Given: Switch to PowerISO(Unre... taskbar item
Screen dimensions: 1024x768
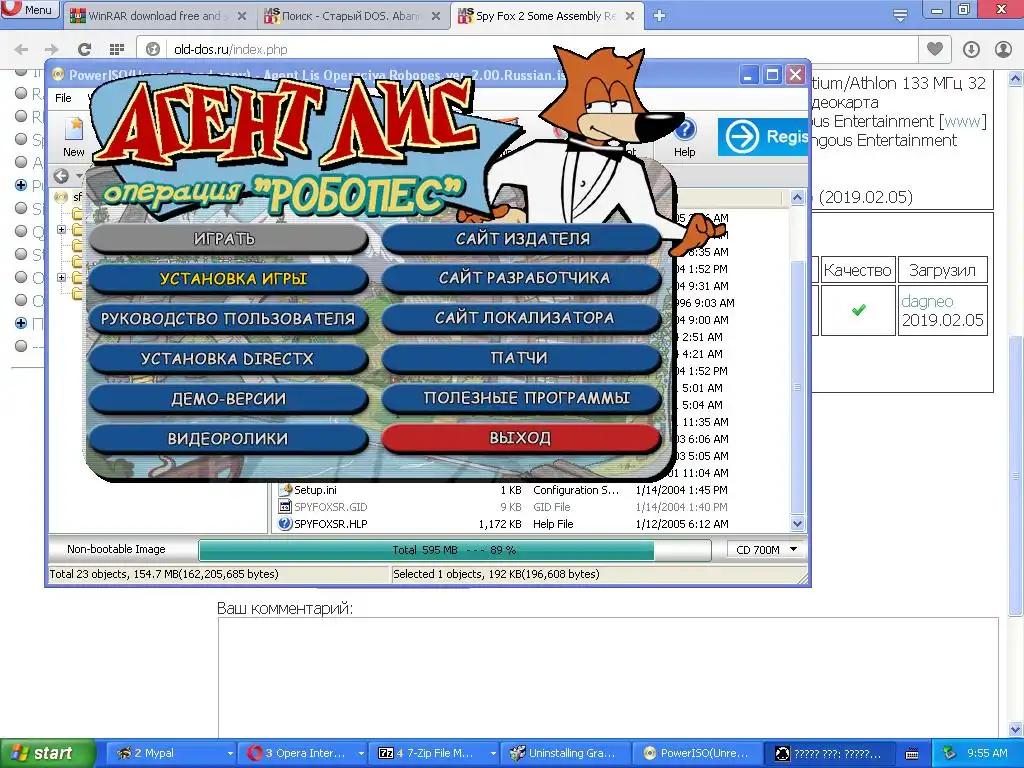Looking at the screenshot, I should [x=699, y=753].
